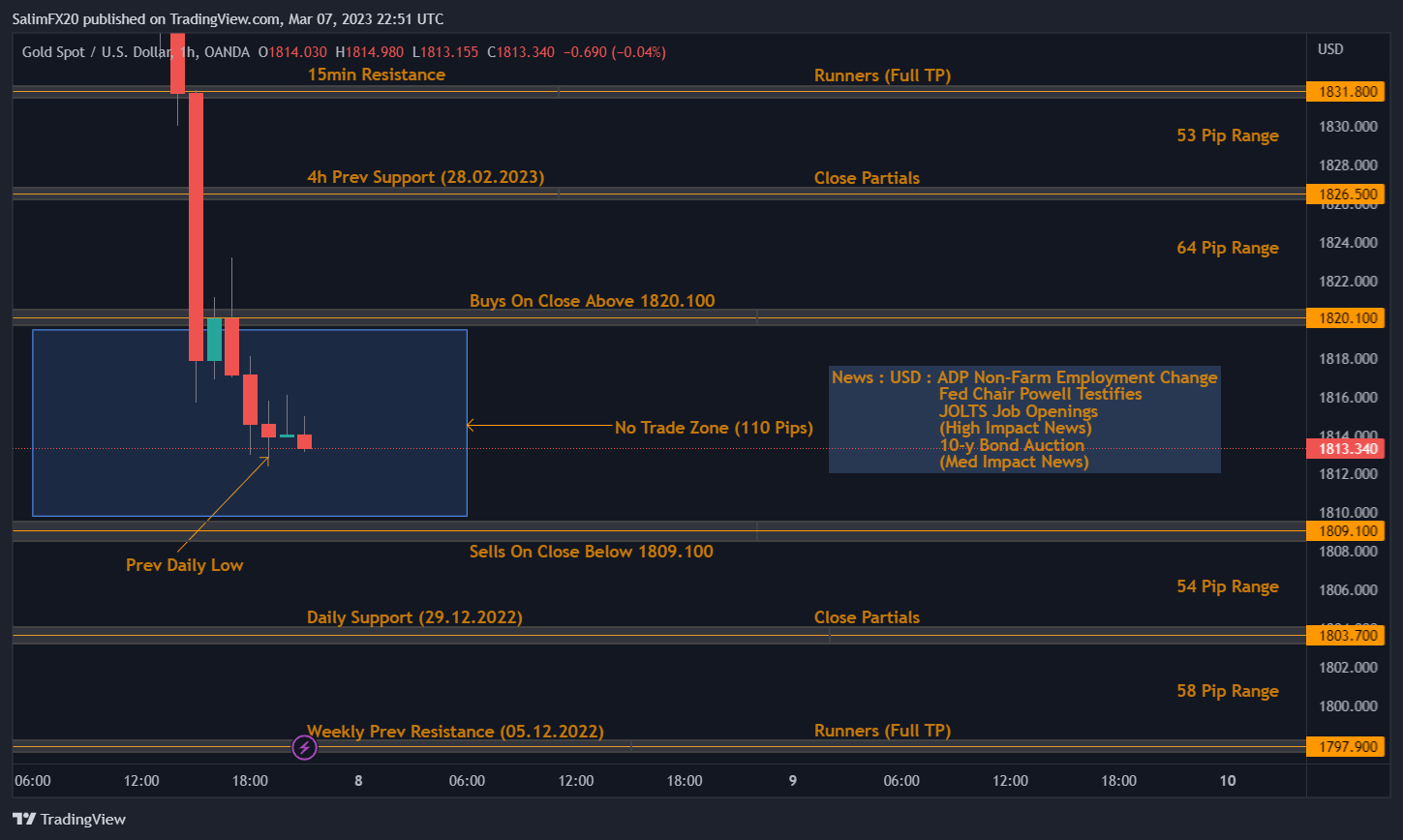Click the 1820.100 buy-trigger price label
1403x840 pixels.
click(1347, 317)
